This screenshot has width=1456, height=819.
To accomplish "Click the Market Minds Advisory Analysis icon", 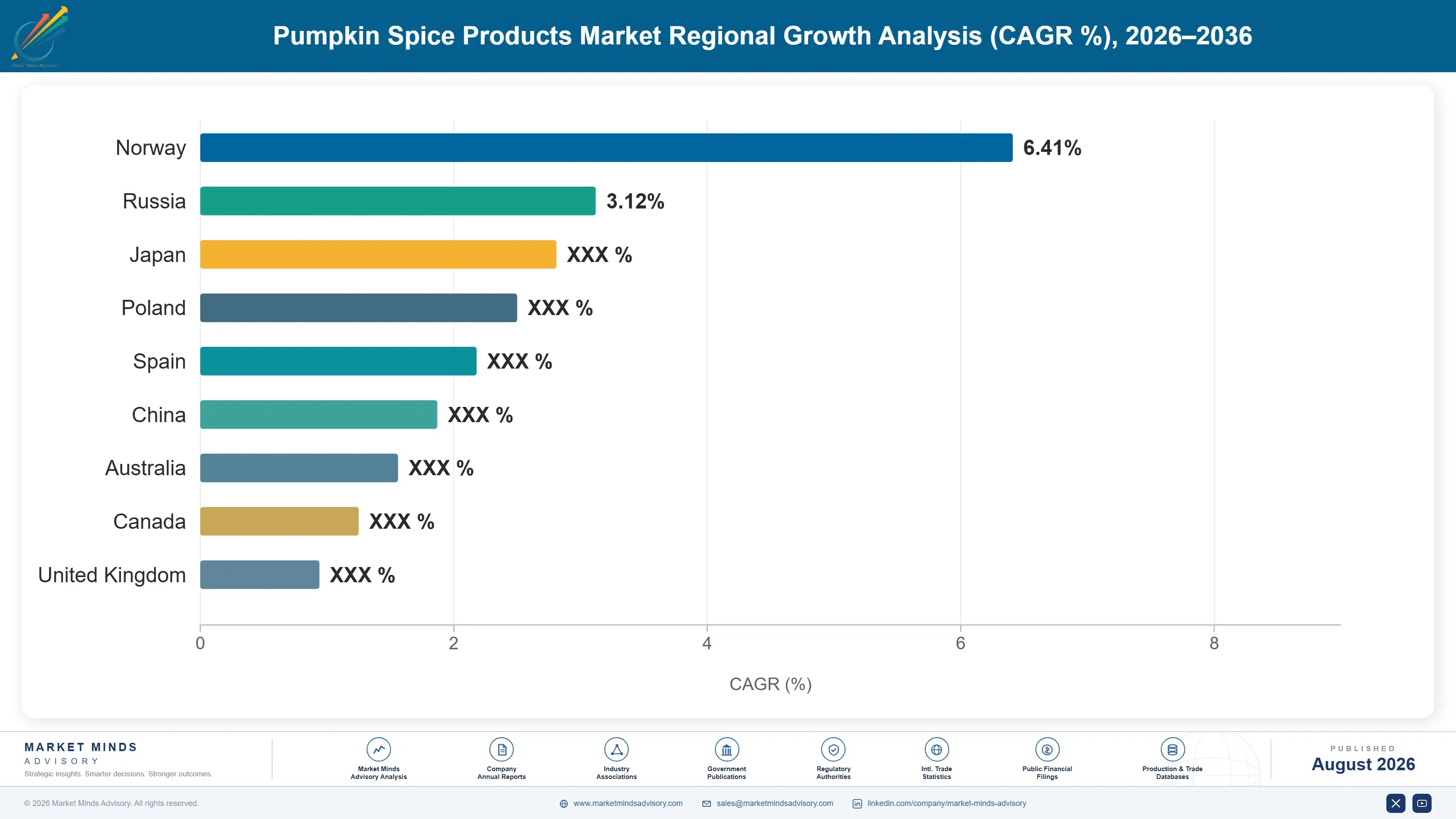I will coord(379,749).
